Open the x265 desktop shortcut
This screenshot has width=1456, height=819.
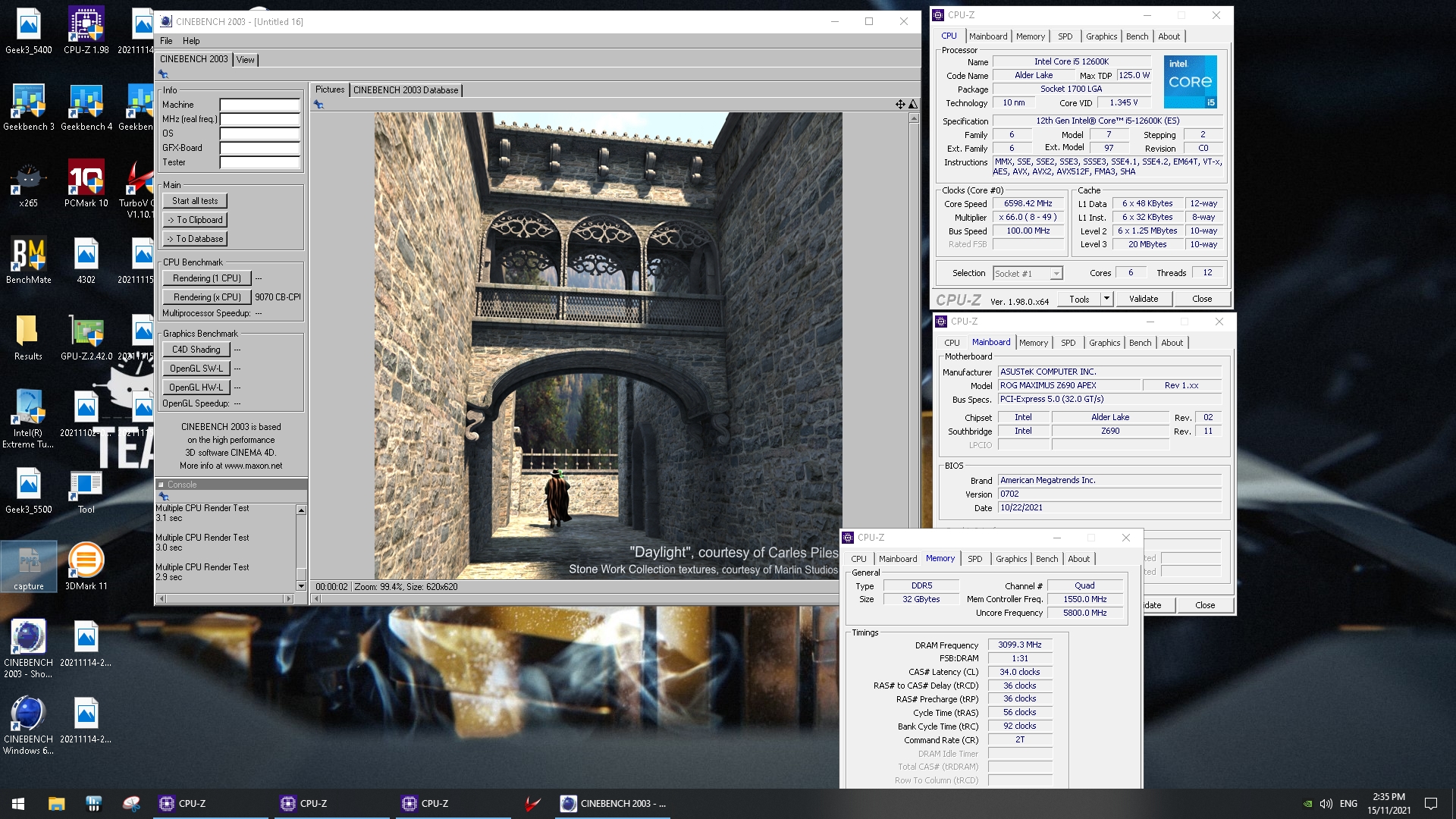29,184
